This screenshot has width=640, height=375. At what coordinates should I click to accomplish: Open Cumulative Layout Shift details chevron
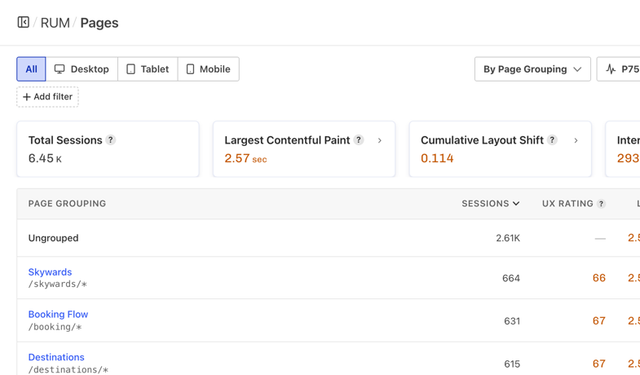point(576,140)
